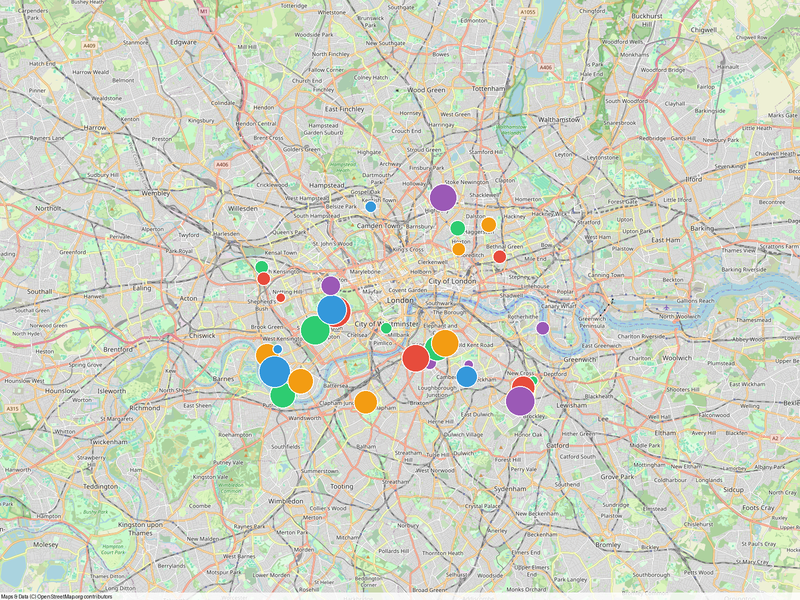
Task: Select the small green marker near Millbank
Action: (x=386, y=328)
